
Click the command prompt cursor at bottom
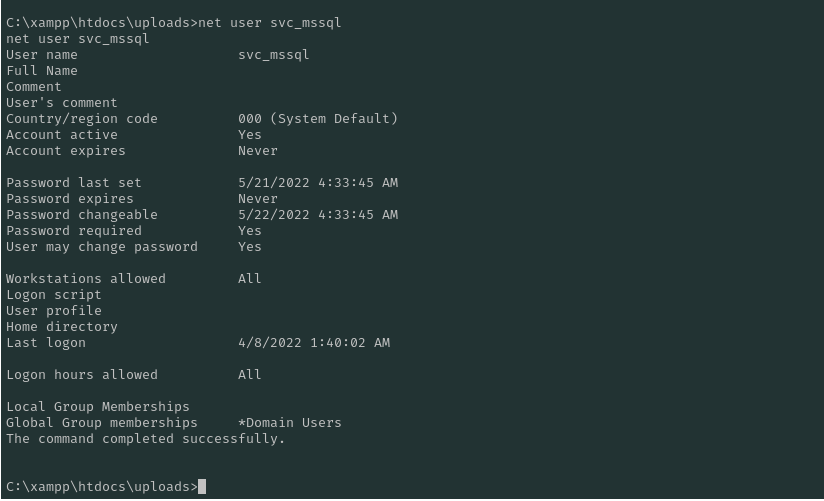pos(202,487)
